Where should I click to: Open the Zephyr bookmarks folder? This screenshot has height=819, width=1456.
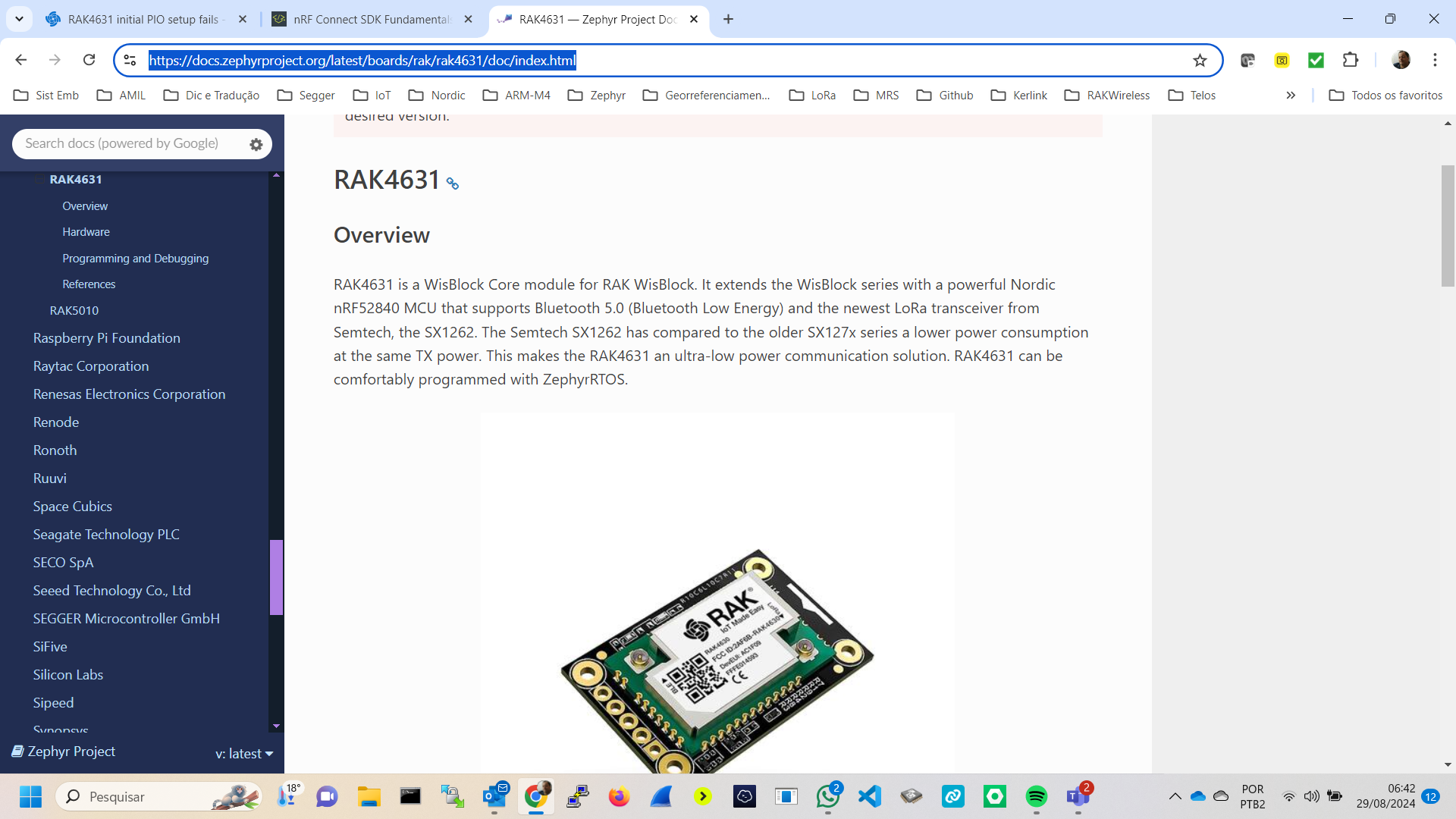coord(597,95)
